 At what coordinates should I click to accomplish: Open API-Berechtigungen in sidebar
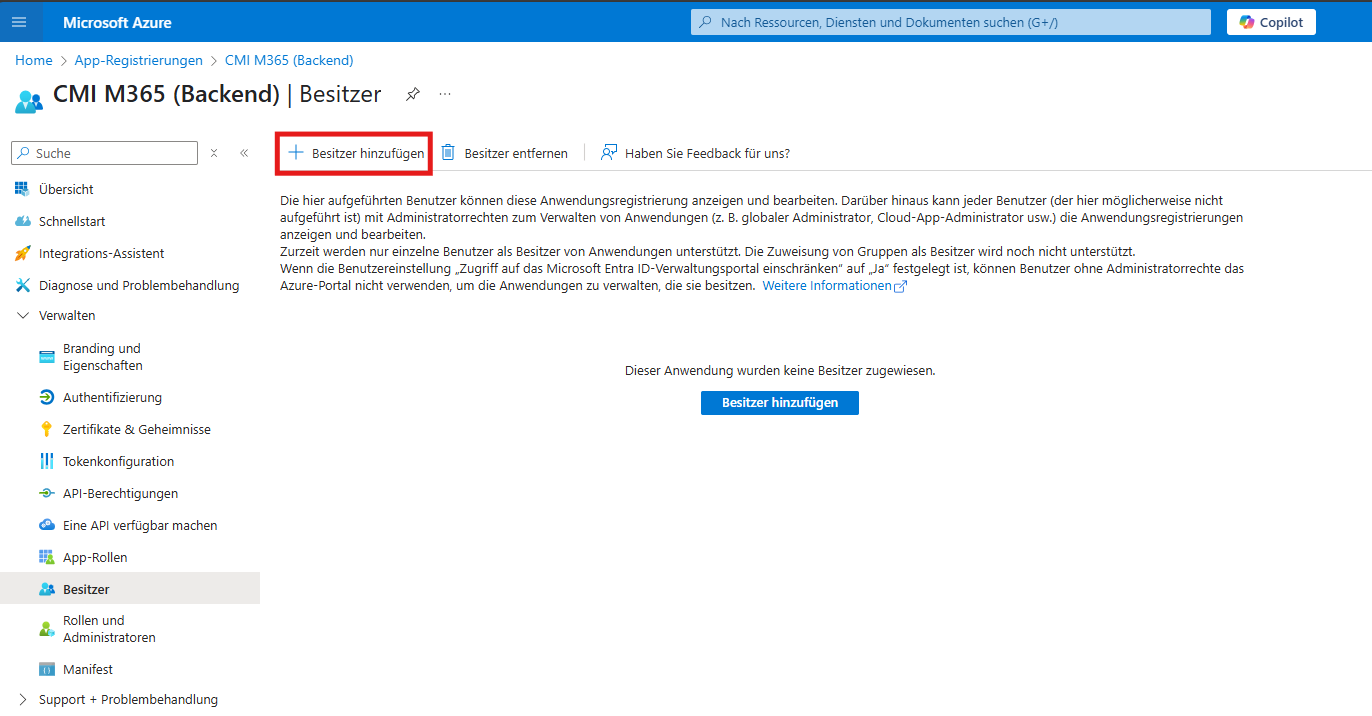[120, 493]
